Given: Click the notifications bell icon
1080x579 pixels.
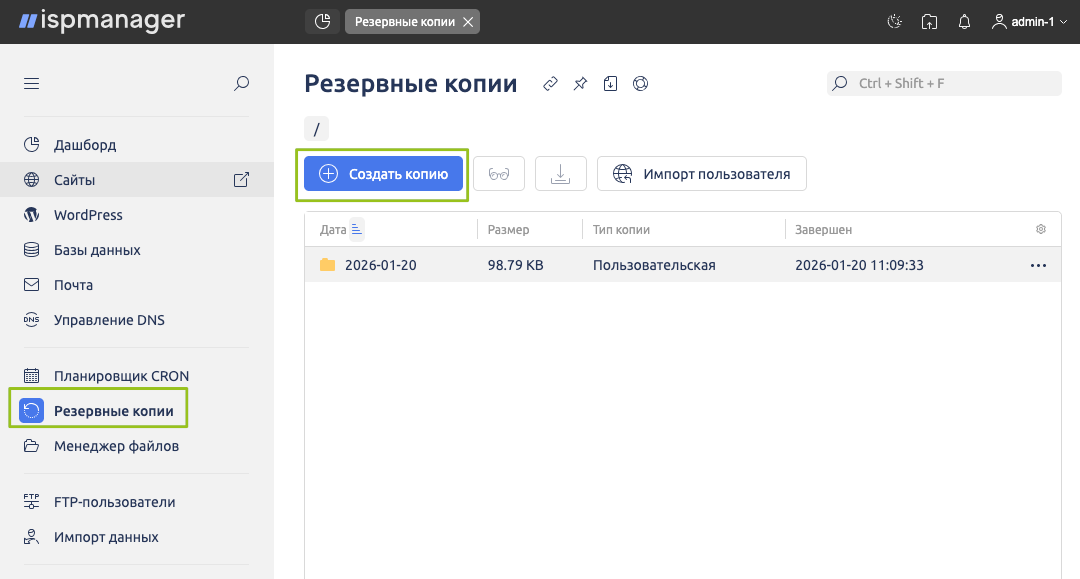Looking at the screenshot, I should coord(964,21).
